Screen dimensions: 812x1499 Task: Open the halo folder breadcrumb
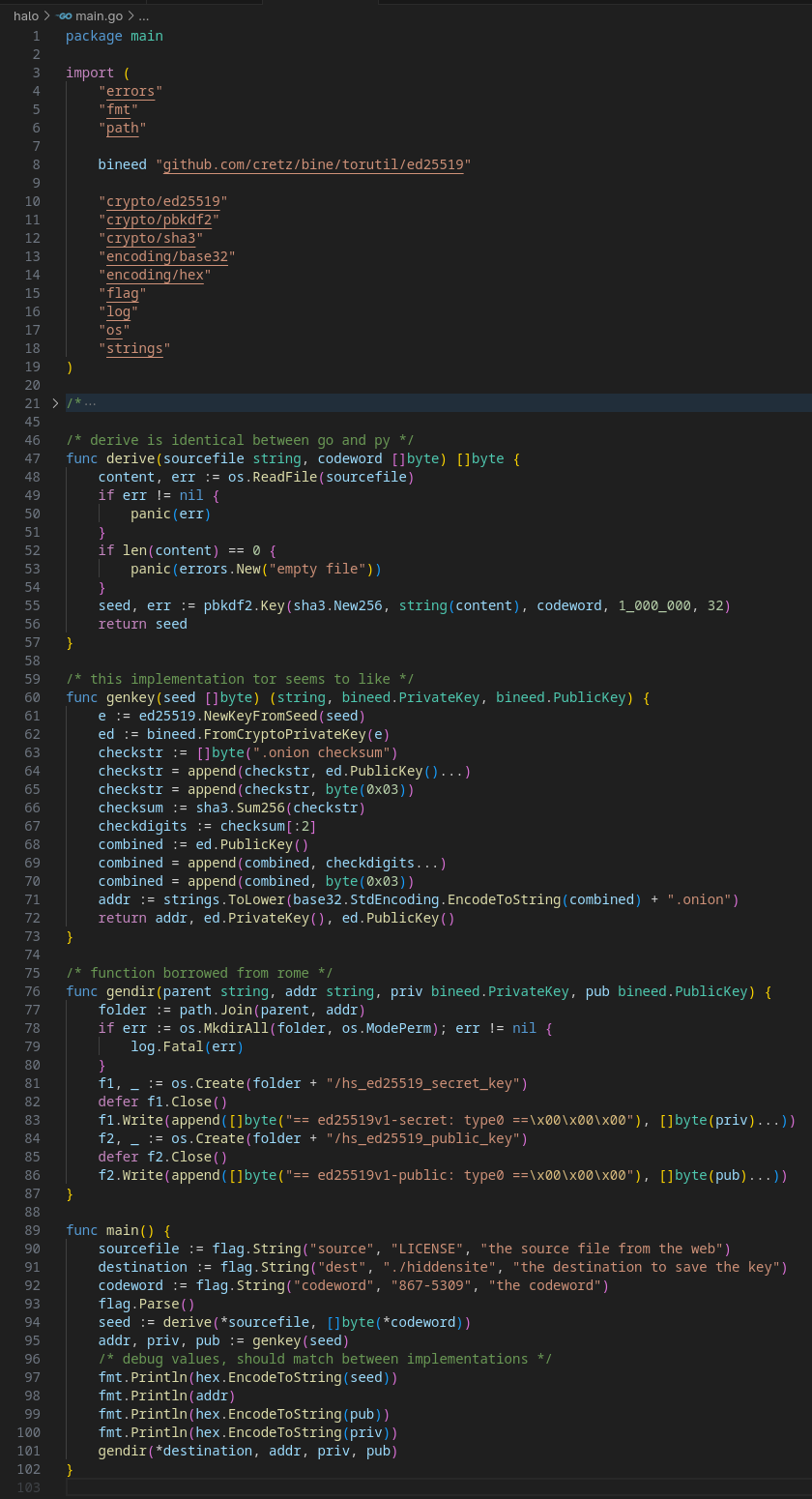coord(26,16)
